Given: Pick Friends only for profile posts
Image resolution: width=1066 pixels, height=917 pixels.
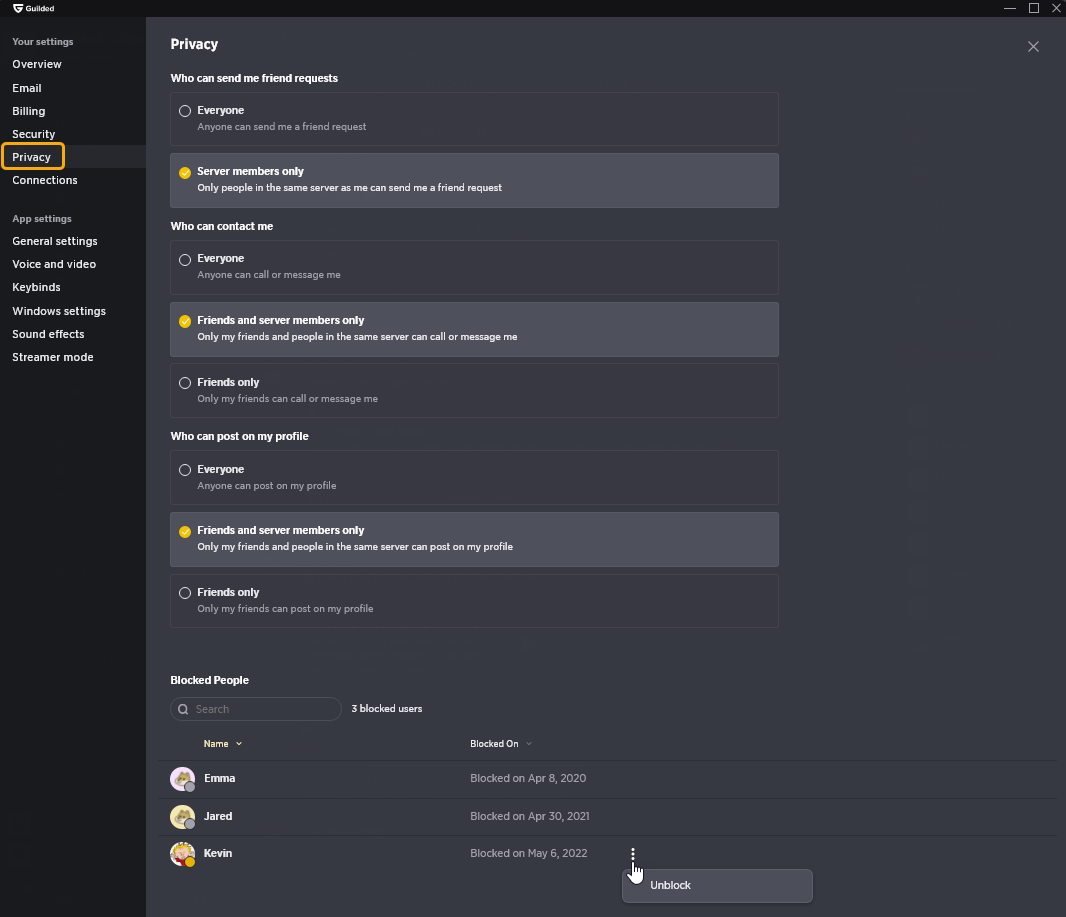Looking at the screenshot, I should [x=474, y=601].
